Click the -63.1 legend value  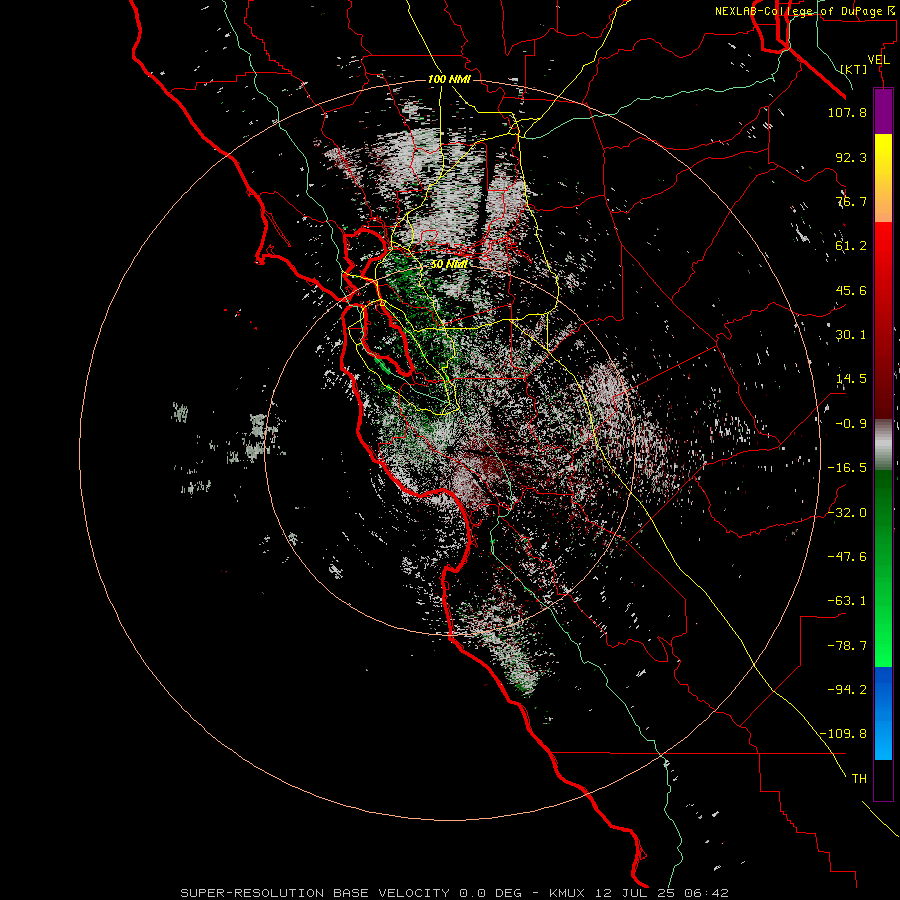tap(847, 601)
